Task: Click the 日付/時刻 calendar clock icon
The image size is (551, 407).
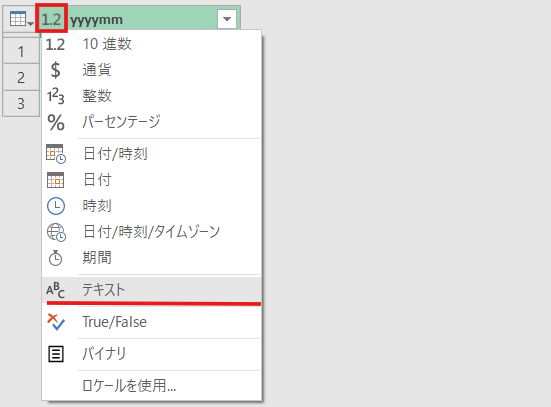Action: point(56,154)
